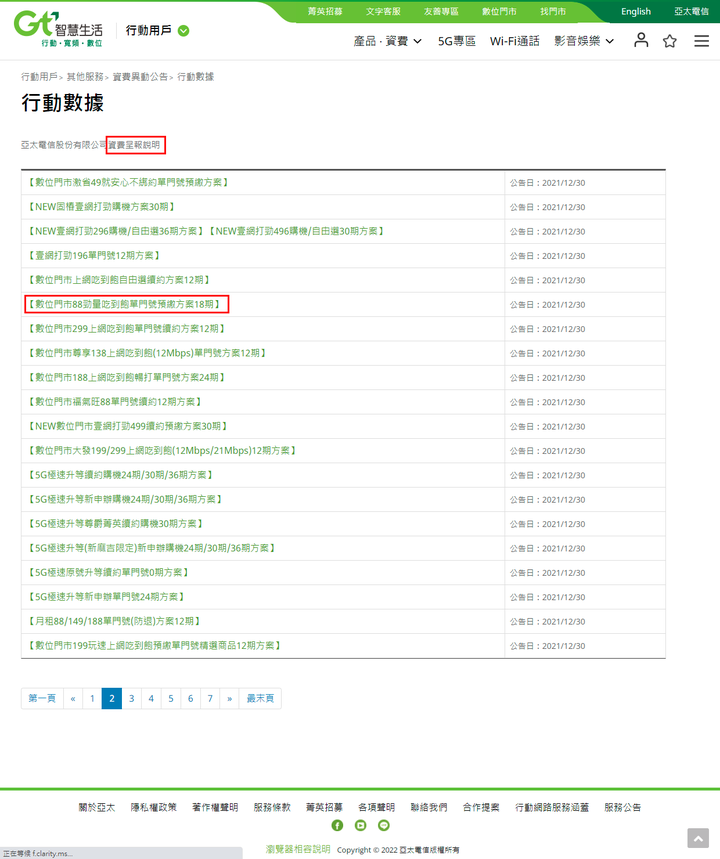Go to page 7
720x859 pixels.
pos(210,698)
